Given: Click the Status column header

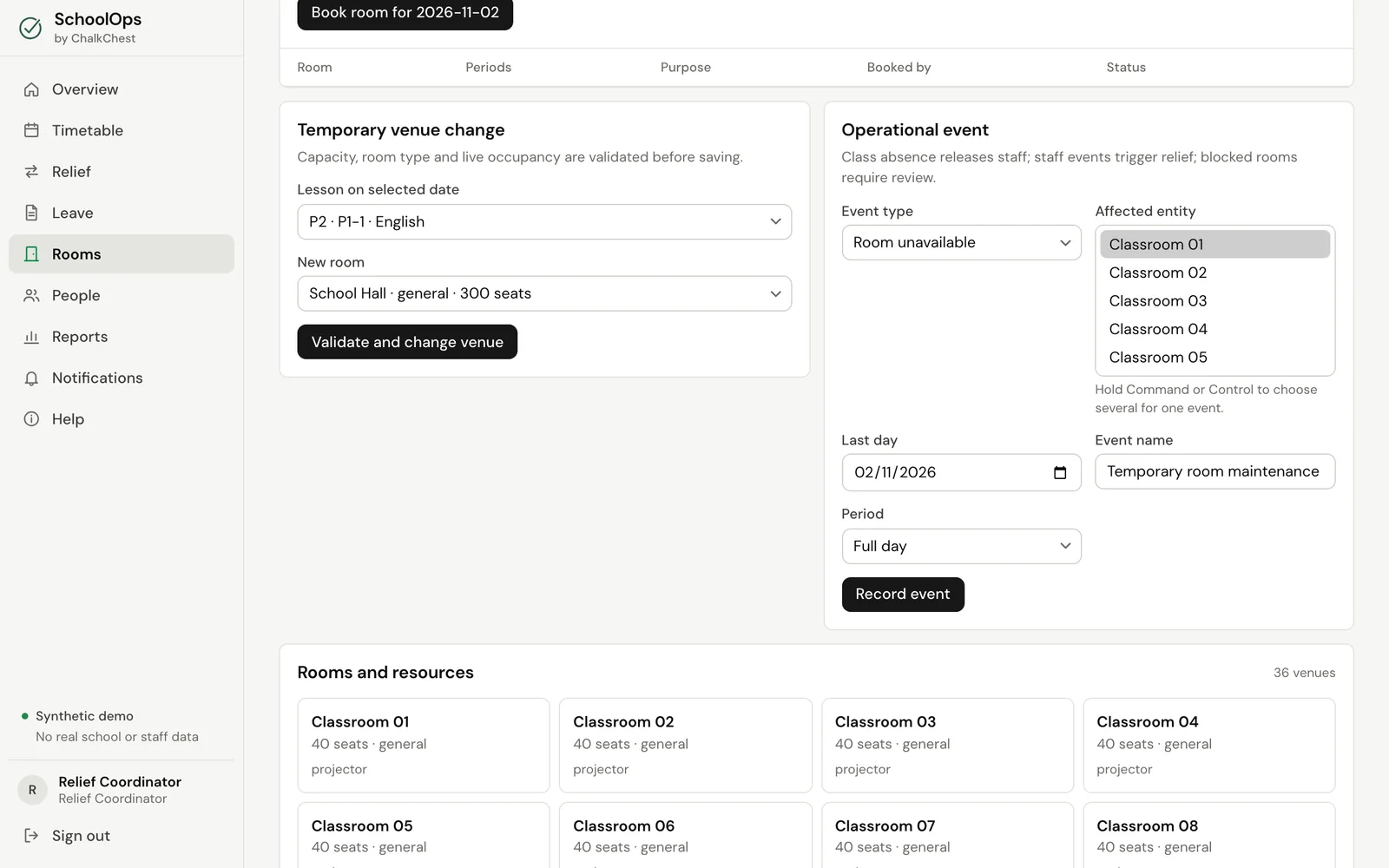Looking at the screenshot, I should coord(1126,68).
